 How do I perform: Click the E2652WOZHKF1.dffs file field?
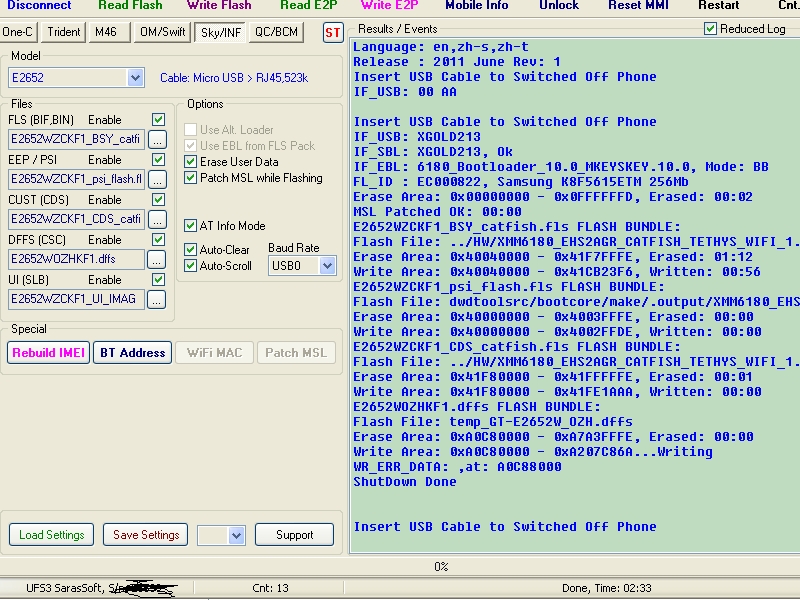tap(77, 259)
